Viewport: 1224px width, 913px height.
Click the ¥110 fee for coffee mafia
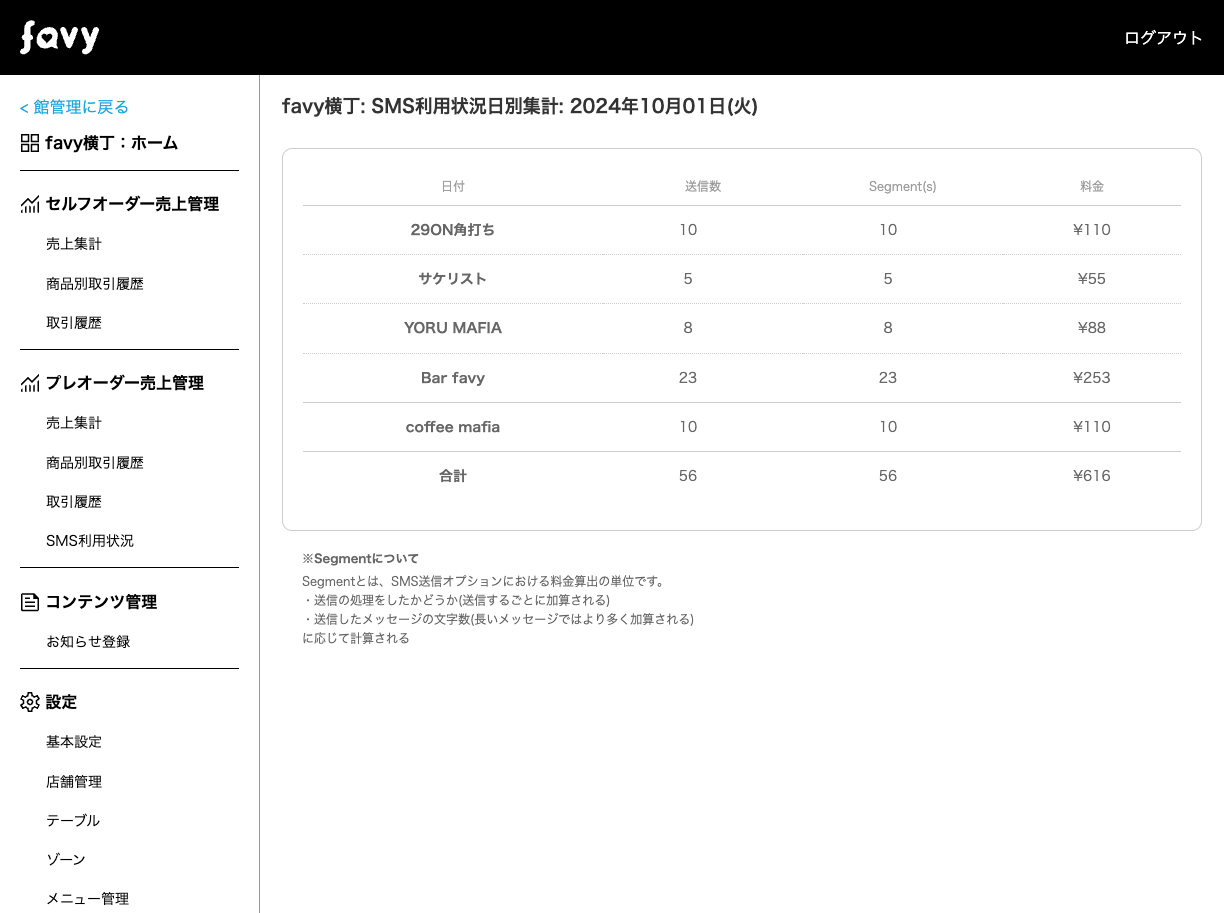coord(1092,427)
